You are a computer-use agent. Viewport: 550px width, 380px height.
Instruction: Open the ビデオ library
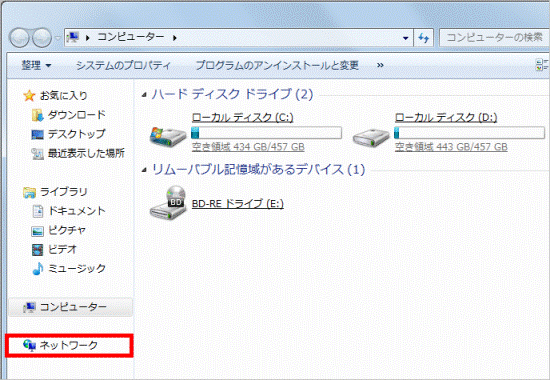coord(62,250)
